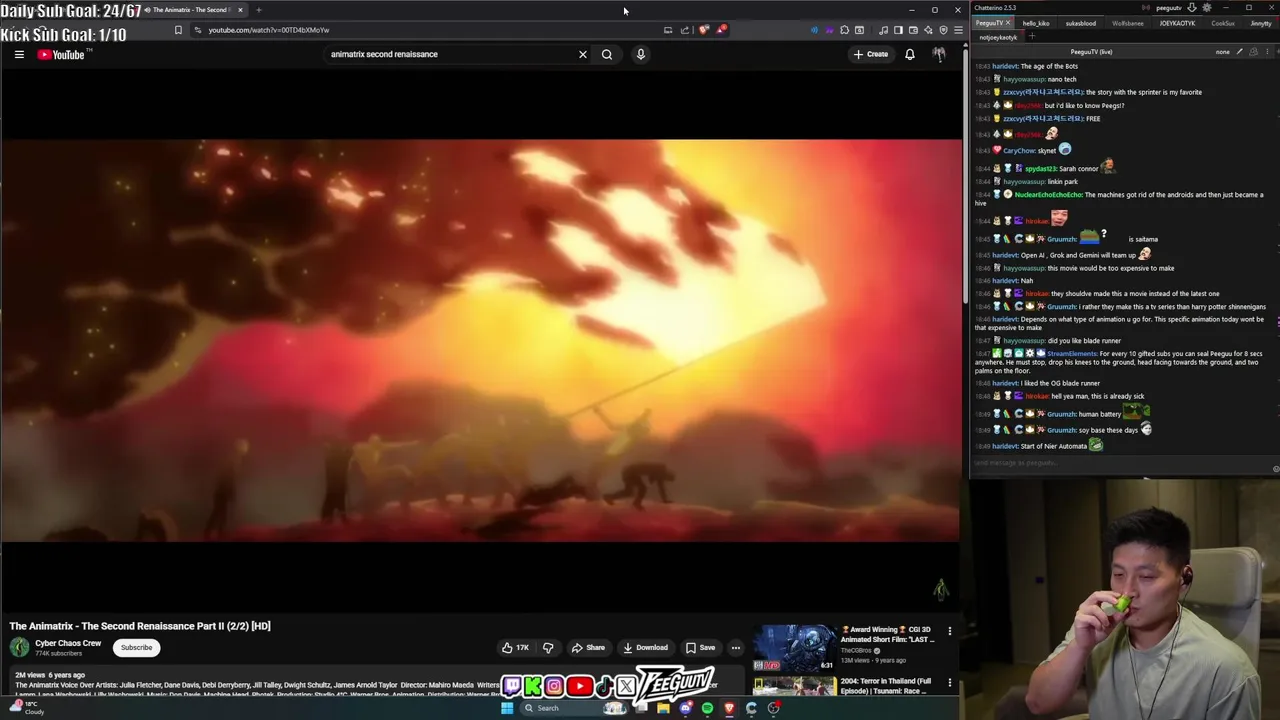
Task: Close The Animatrix browser tab
Action: coord(240,10)
